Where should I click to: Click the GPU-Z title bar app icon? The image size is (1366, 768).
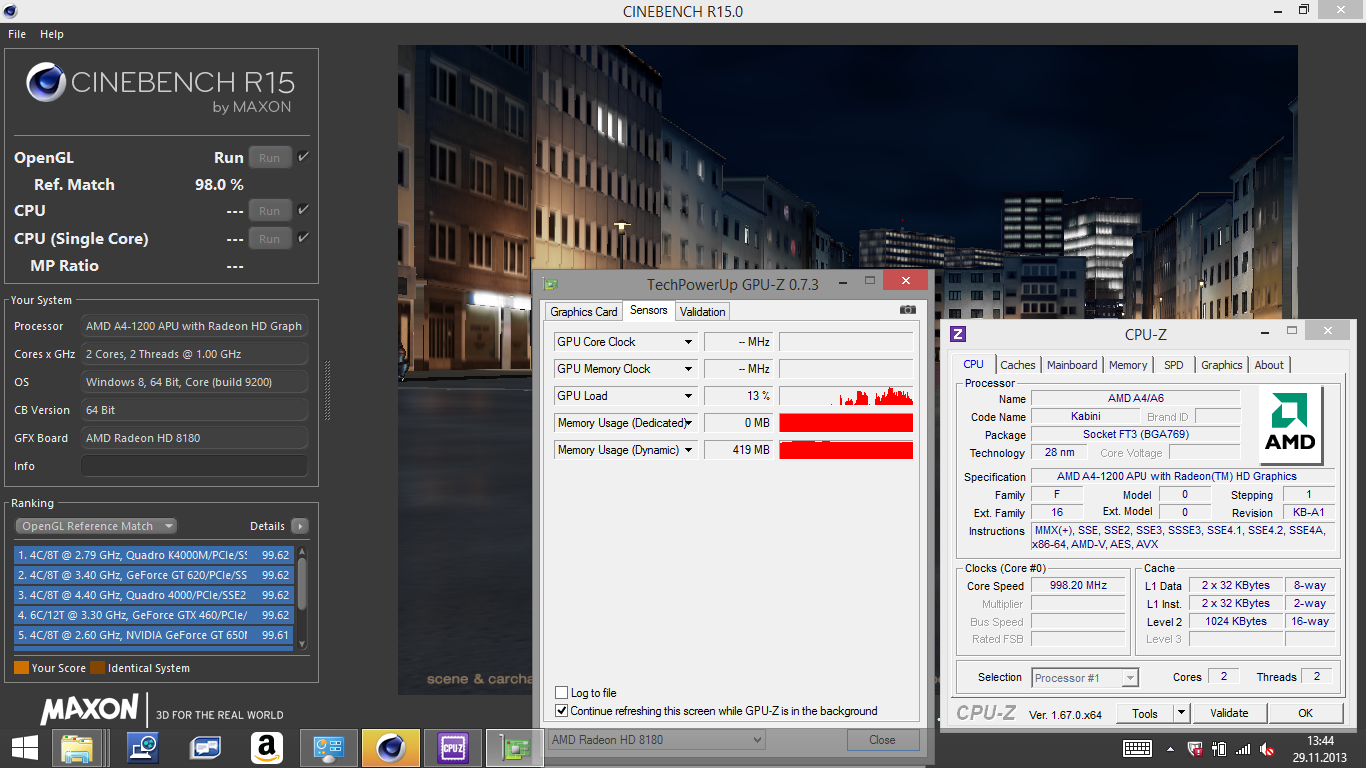pos(550,285)
